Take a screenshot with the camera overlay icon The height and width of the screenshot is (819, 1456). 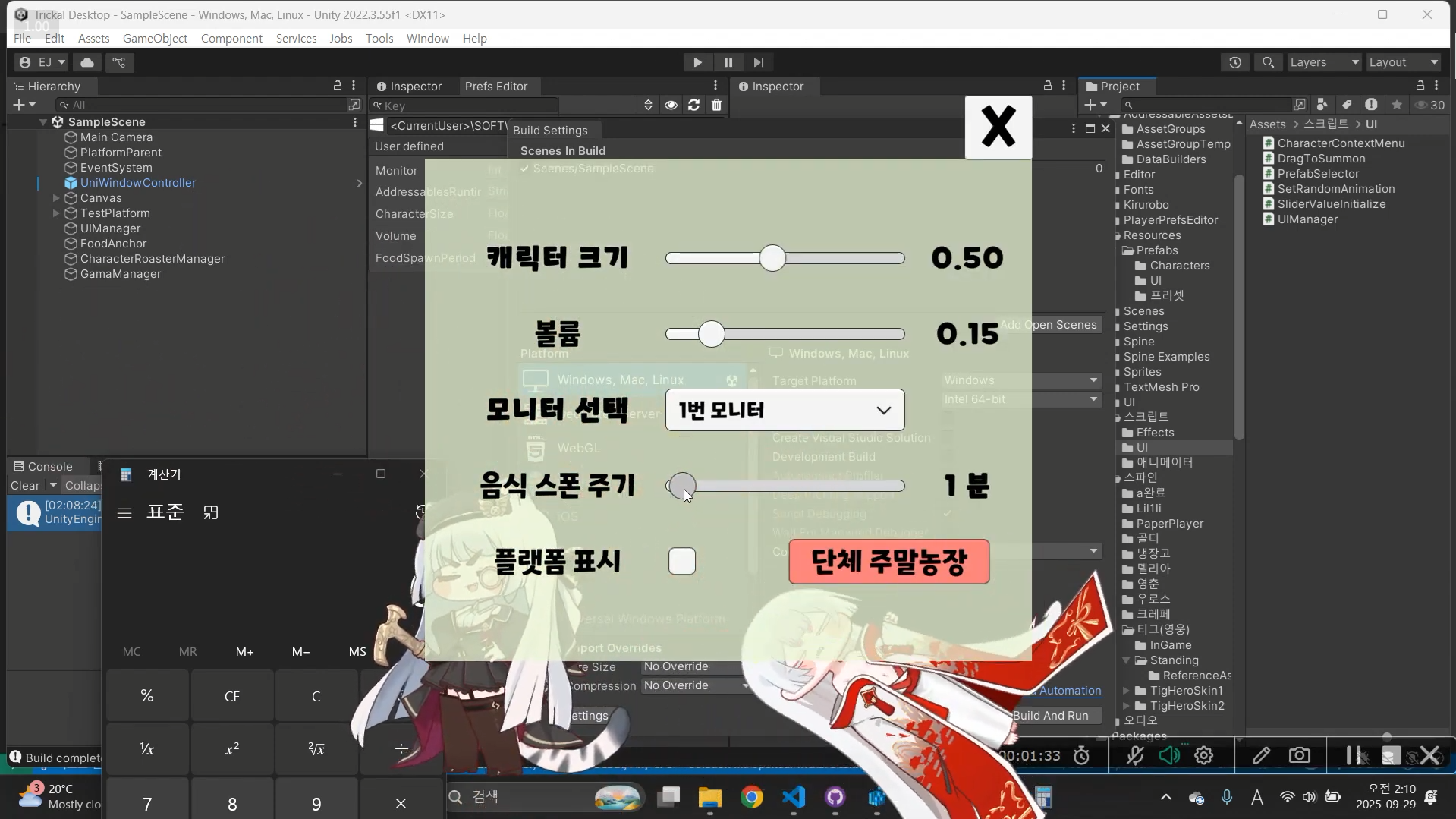click(1300, 755)
